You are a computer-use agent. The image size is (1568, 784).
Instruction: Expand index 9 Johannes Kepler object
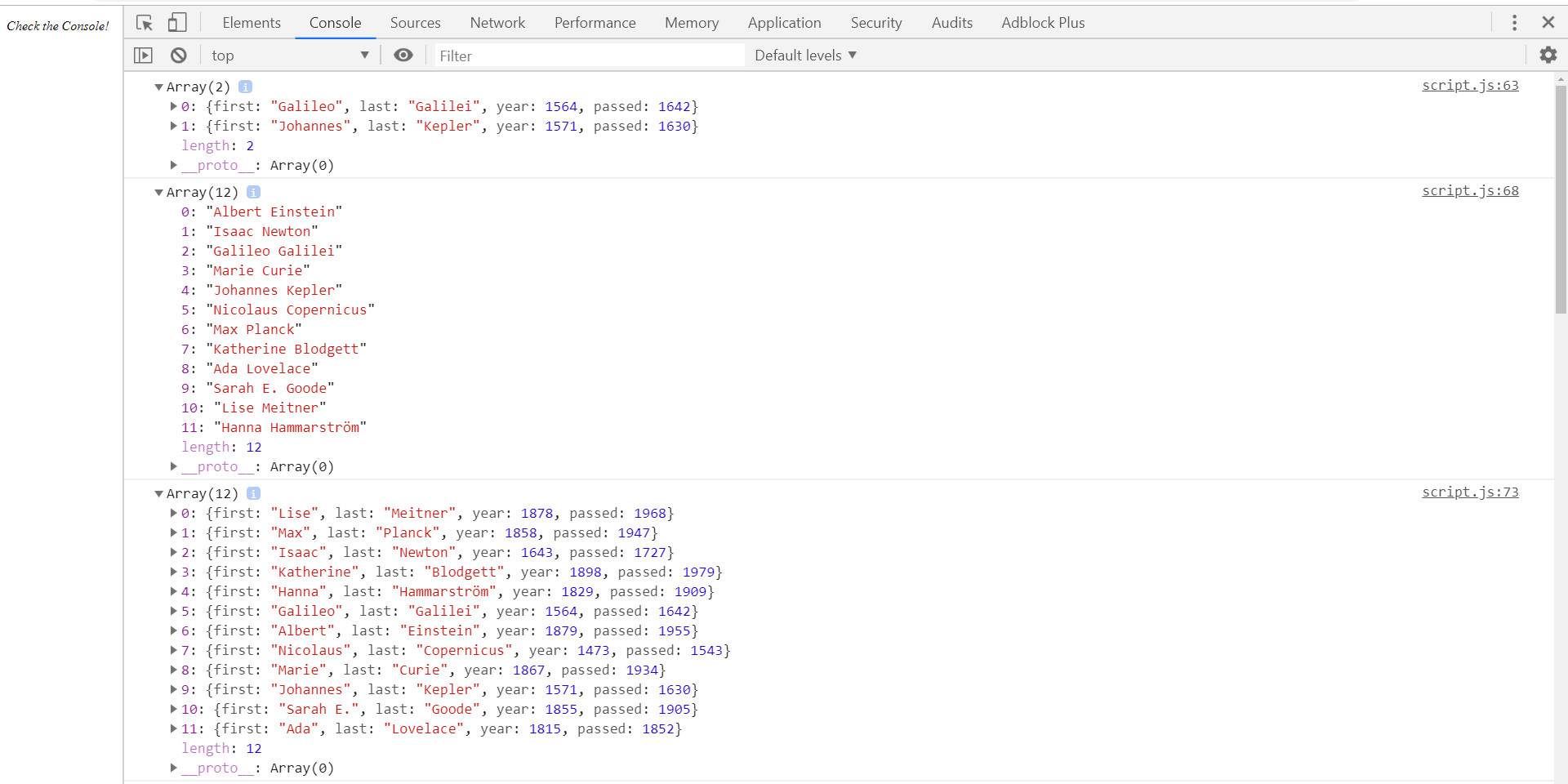tap(173, 689)
